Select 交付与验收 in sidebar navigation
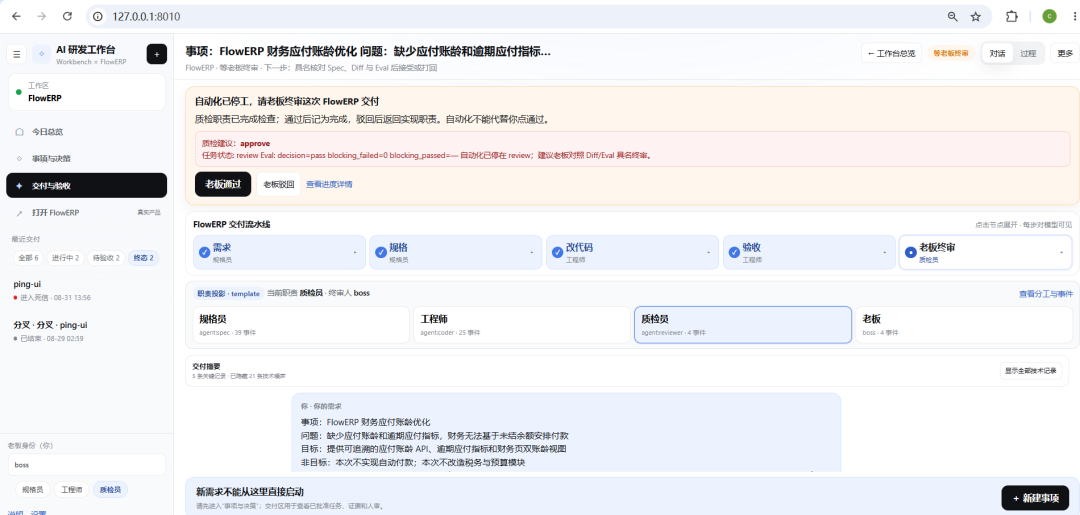 (86, 186)
